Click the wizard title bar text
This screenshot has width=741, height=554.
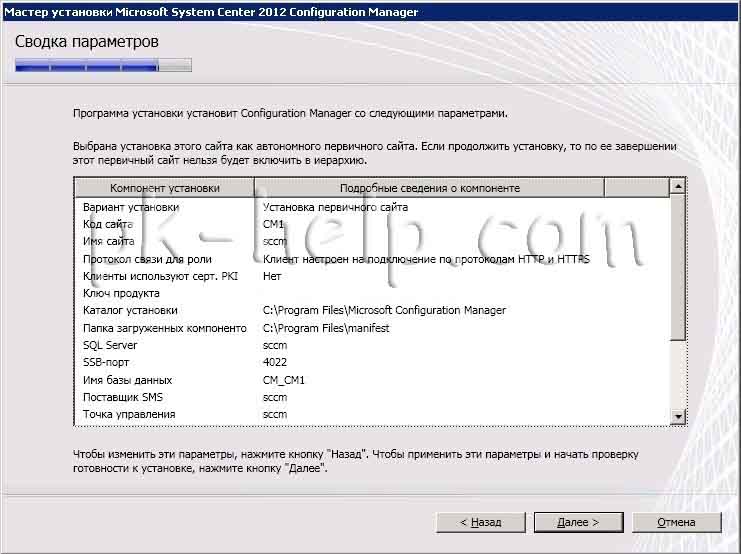[x=211, y=12]
